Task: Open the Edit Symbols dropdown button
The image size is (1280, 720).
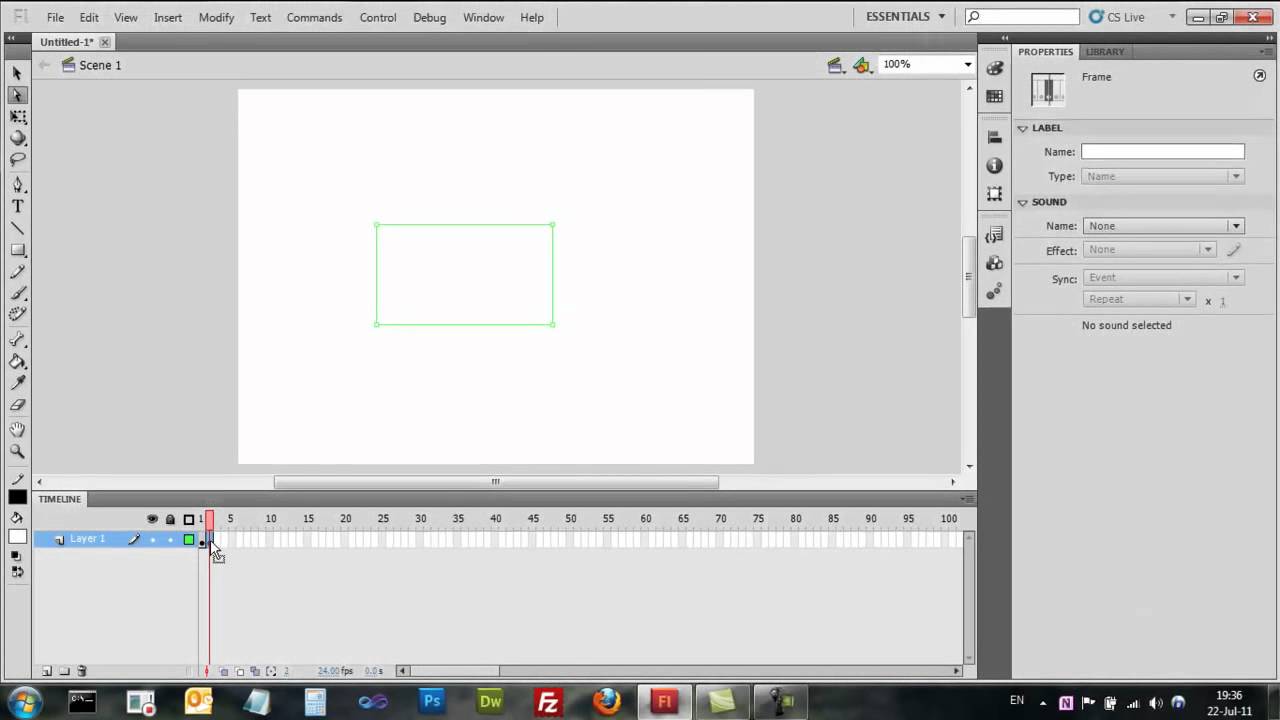Action: pos(864,65)
